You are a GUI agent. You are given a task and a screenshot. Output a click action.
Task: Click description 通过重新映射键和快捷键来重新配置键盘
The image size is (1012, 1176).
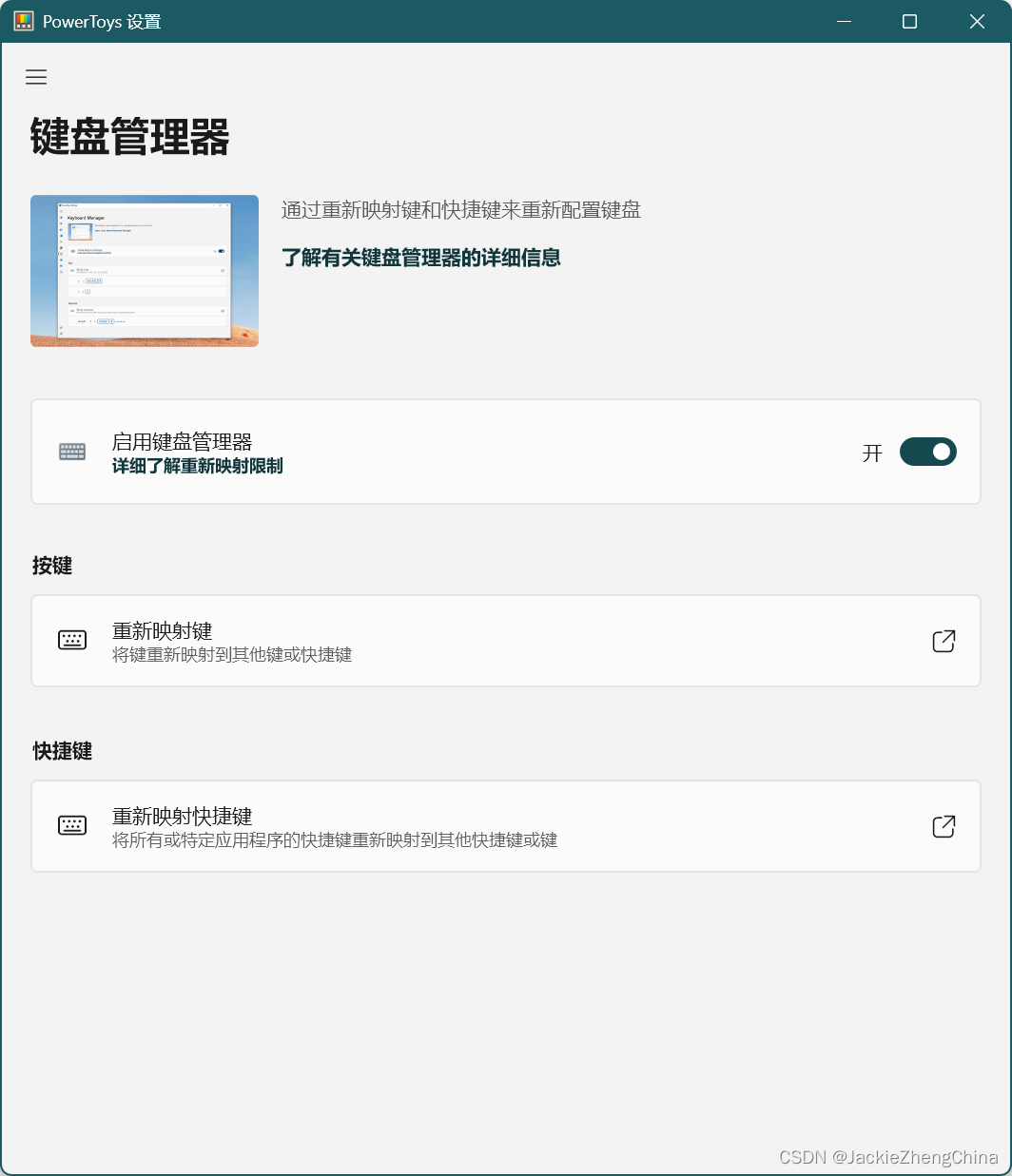(x=461, y=210)
